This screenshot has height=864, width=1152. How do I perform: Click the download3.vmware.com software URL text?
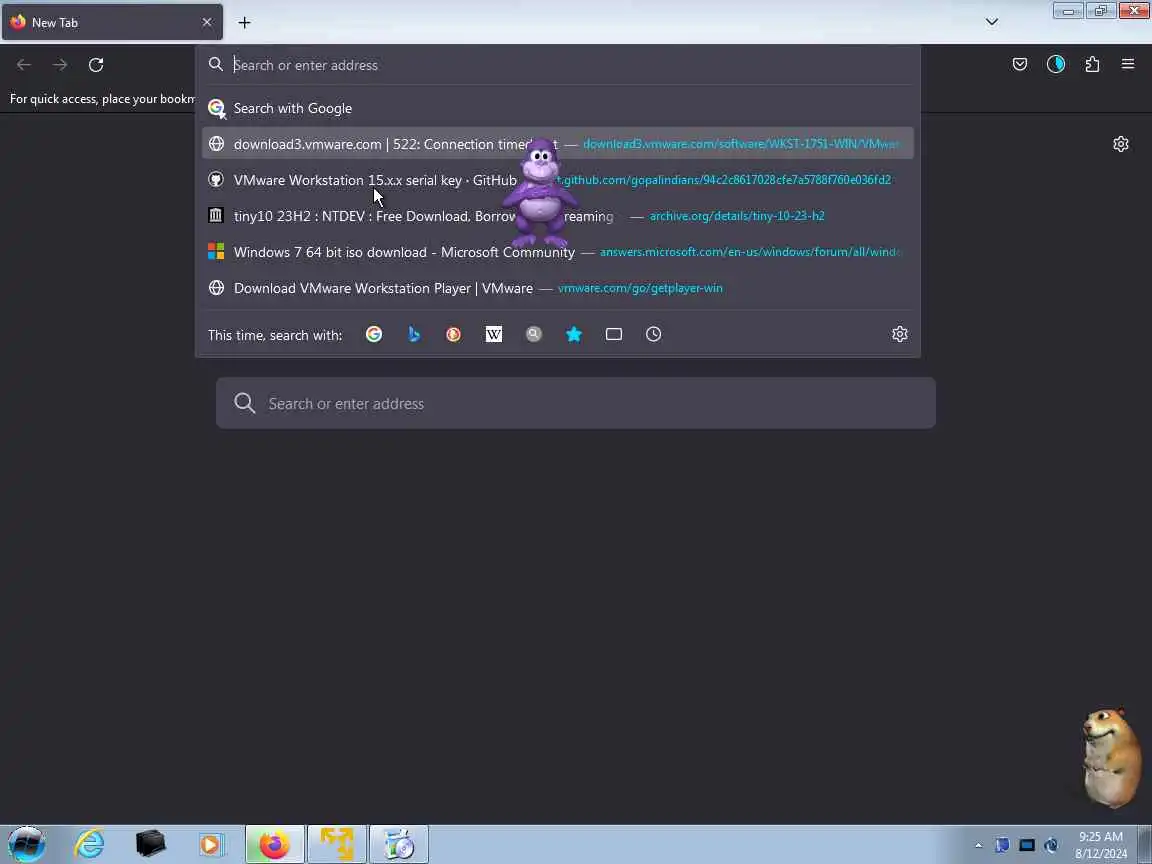click(741, 143)
